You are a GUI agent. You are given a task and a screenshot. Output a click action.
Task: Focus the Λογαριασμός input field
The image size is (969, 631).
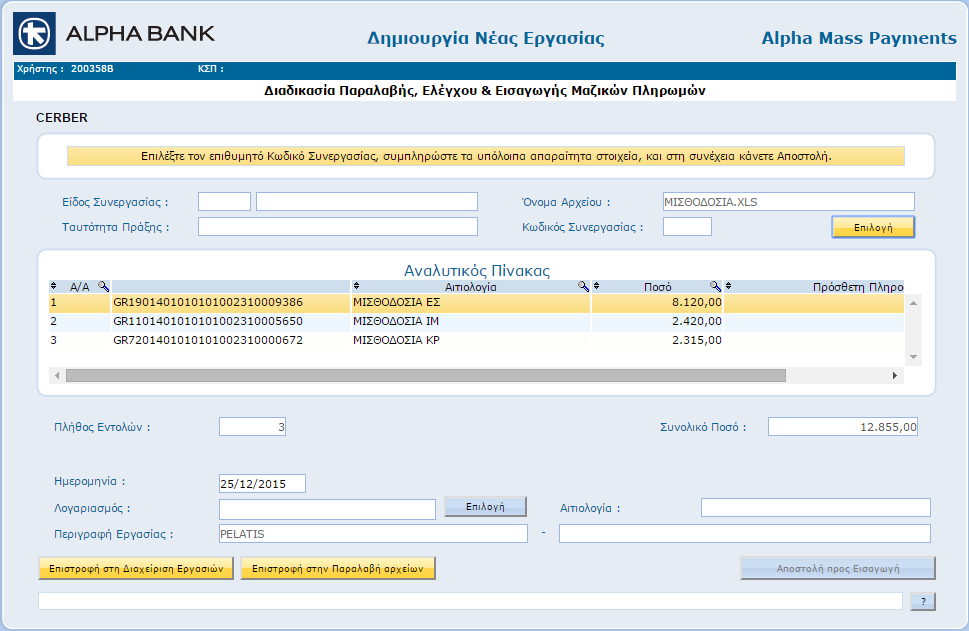click(328, 509)
